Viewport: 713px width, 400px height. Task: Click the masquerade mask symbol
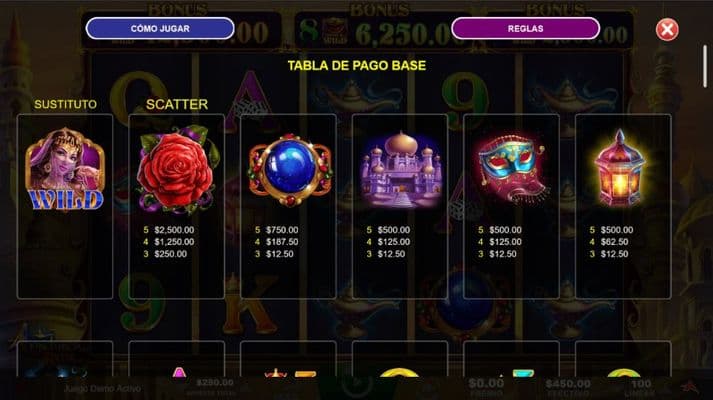[x=511, y=169]
